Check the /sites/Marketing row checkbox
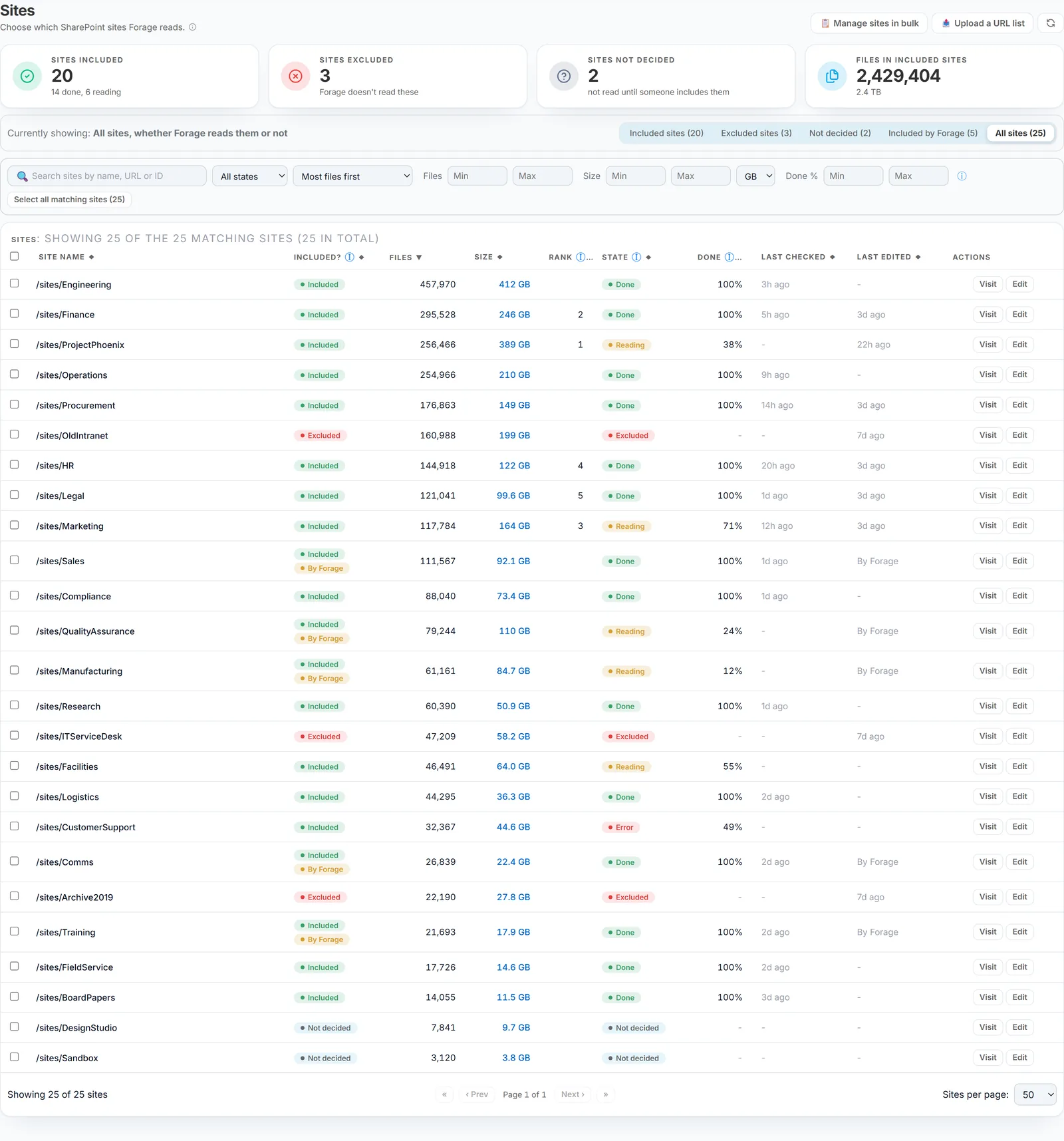Image resolution: width=1064 pixels, height=1141 pixels. point(15,525)
